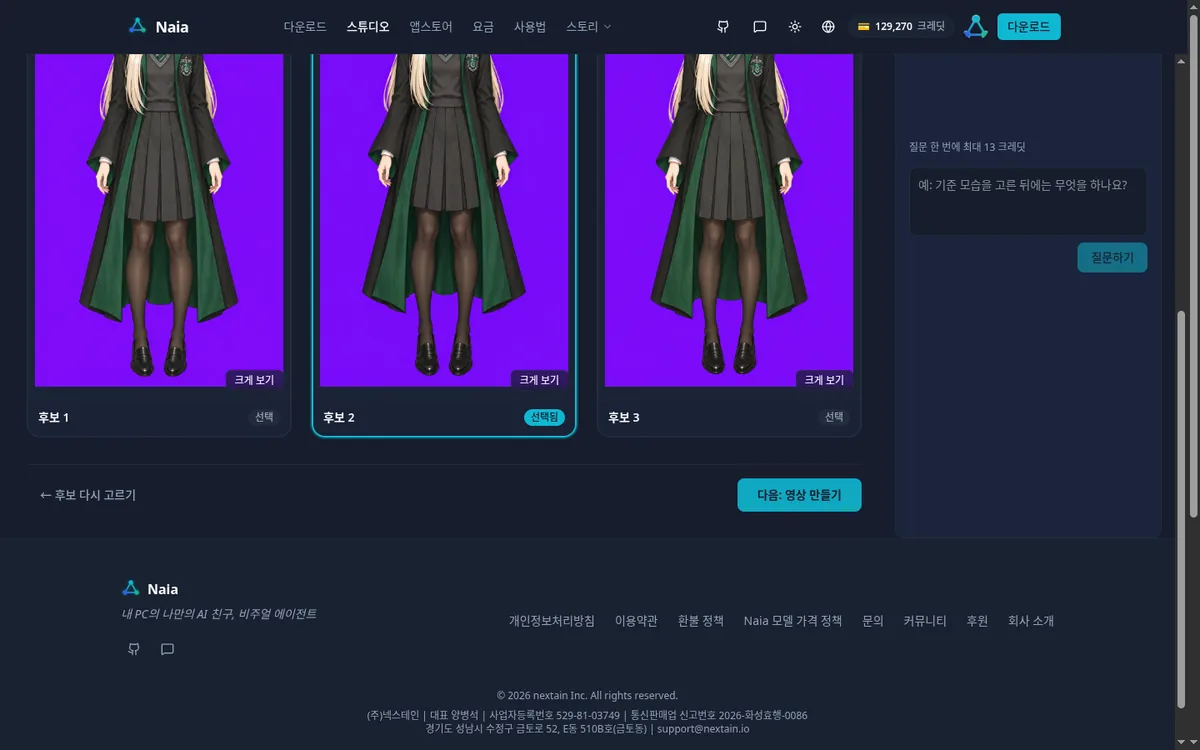
Task: Click the 다음: 영상 만들기 button
Action: [799, 495]
